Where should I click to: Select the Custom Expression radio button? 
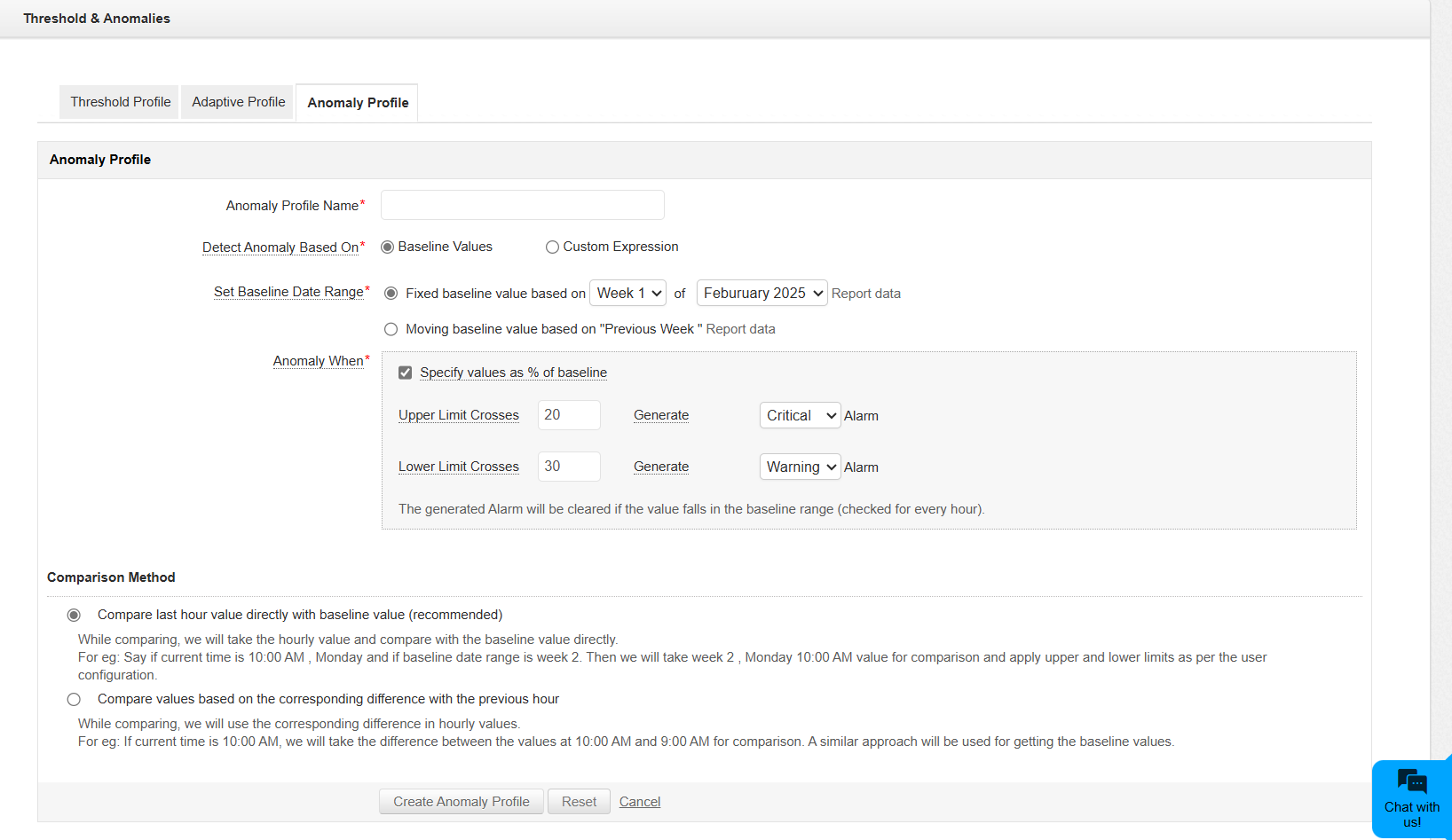[x=552, y=247]
